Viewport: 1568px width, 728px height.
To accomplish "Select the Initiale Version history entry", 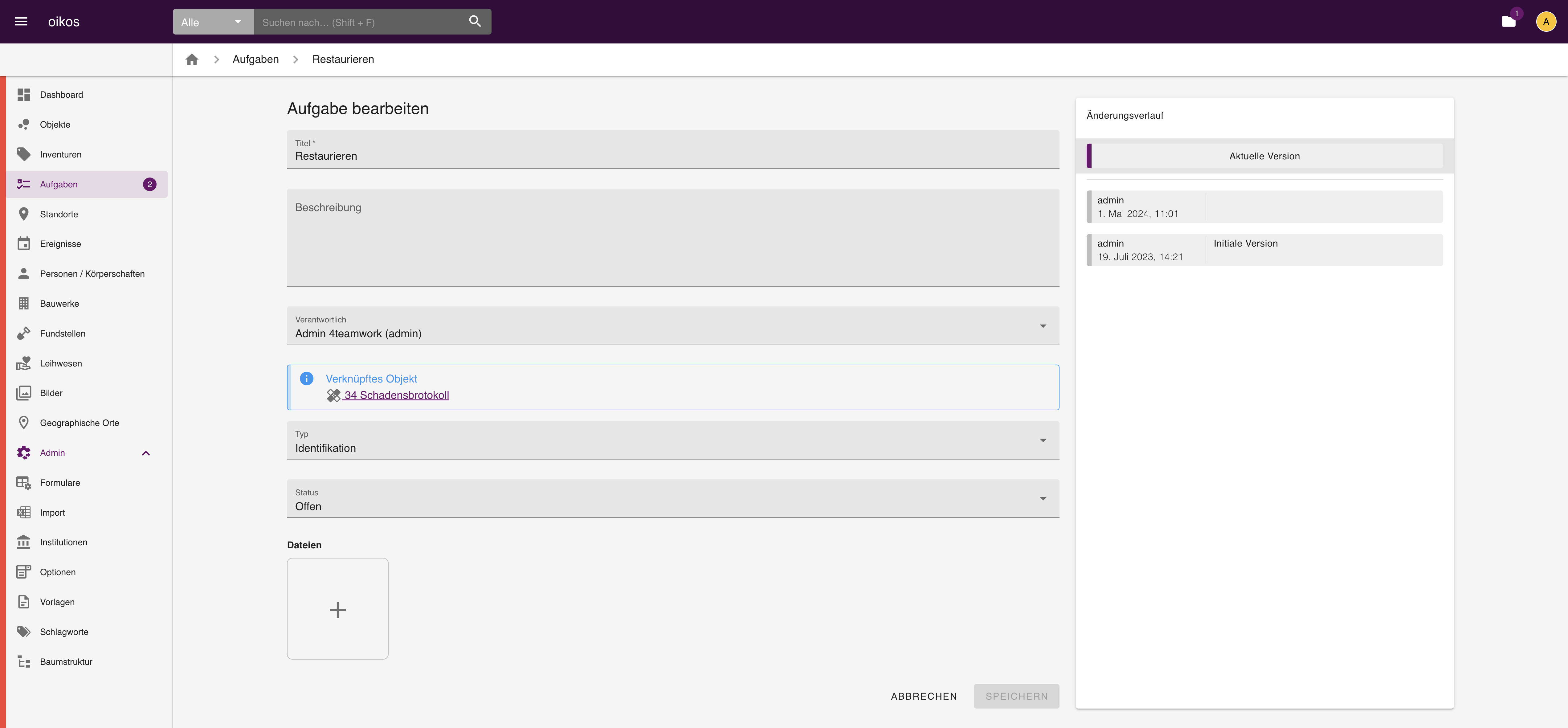I will pos(1264,250).
